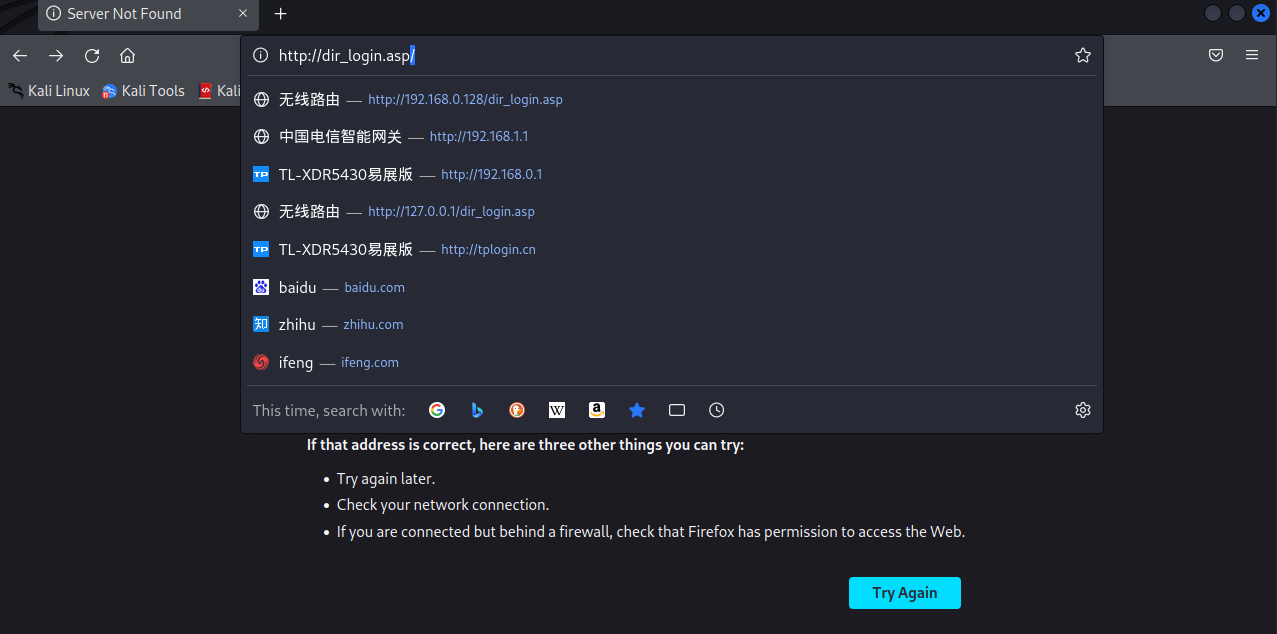The image size is (1277, 634).
Task: Open search settings gear in the dropdown
Action: point(1083,410)
